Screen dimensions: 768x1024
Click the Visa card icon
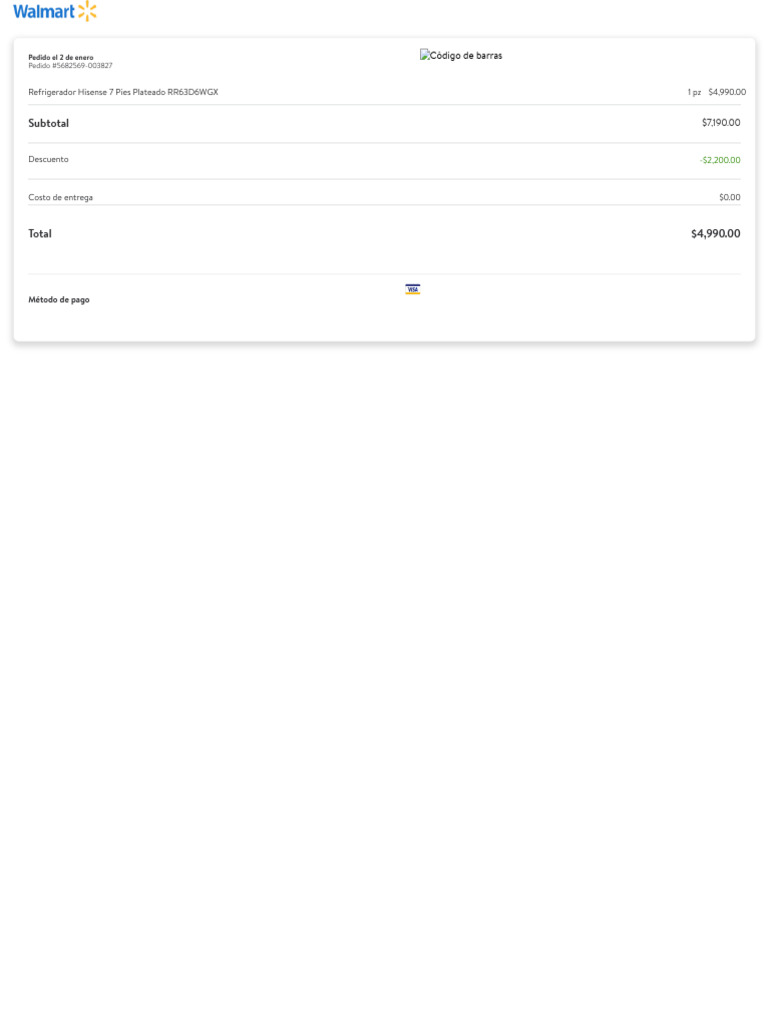[x=413, y=289]
